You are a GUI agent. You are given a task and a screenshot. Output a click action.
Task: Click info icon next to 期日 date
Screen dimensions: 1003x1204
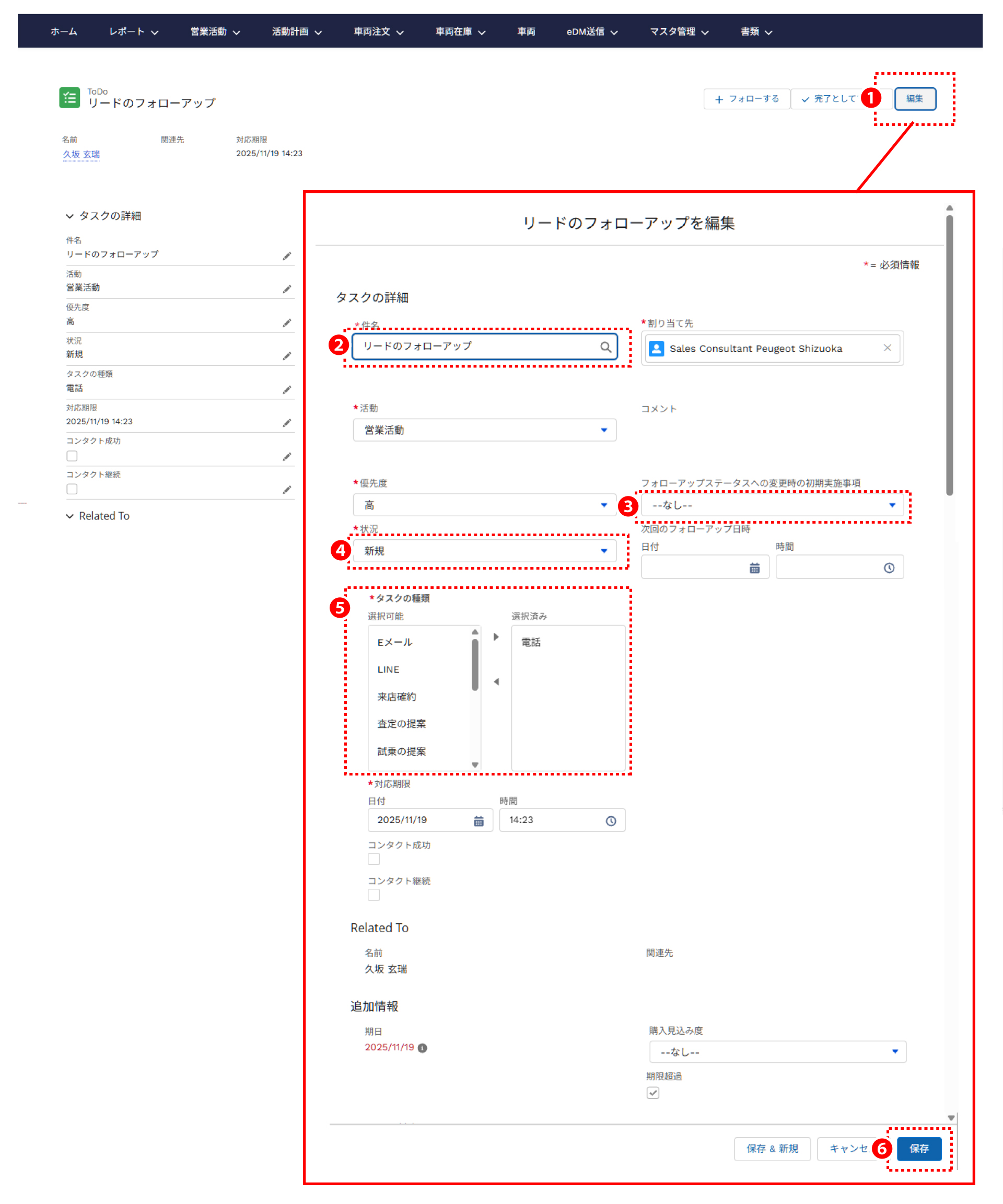pos(423,1048)
